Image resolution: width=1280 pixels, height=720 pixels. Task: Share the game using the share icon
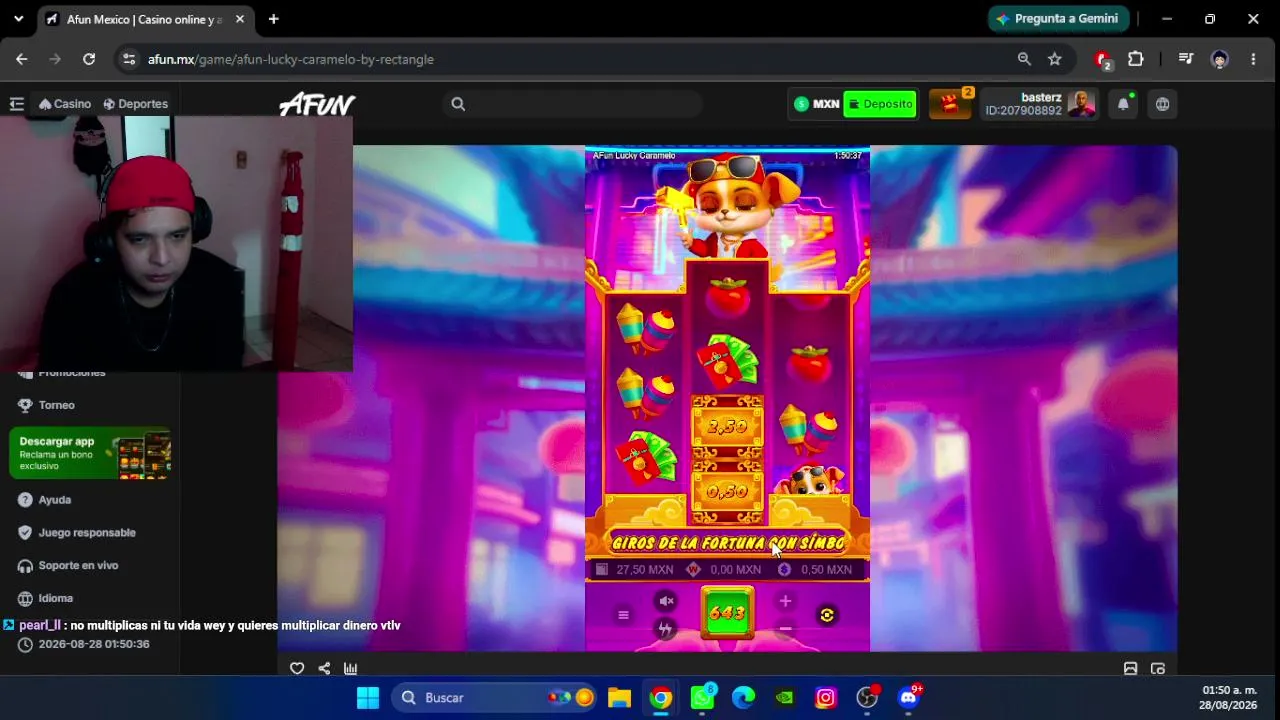324,669
